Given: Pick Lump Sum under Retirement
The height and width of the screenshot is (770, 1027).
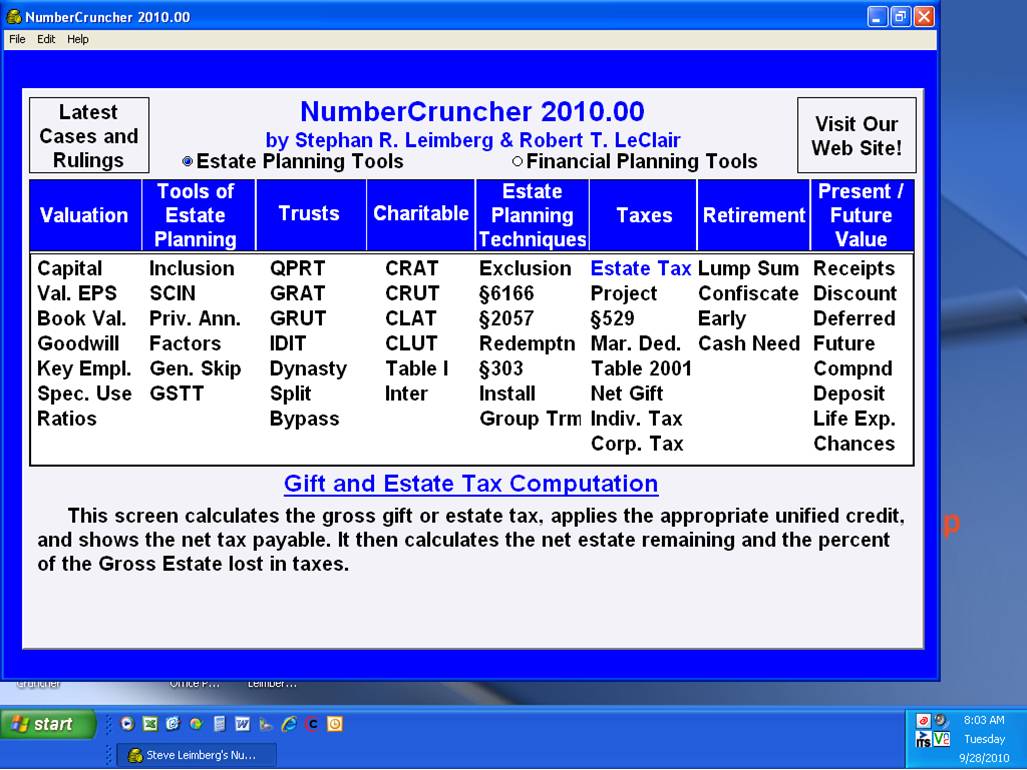Looking at the screenshot, I should (x=748, y=269).
